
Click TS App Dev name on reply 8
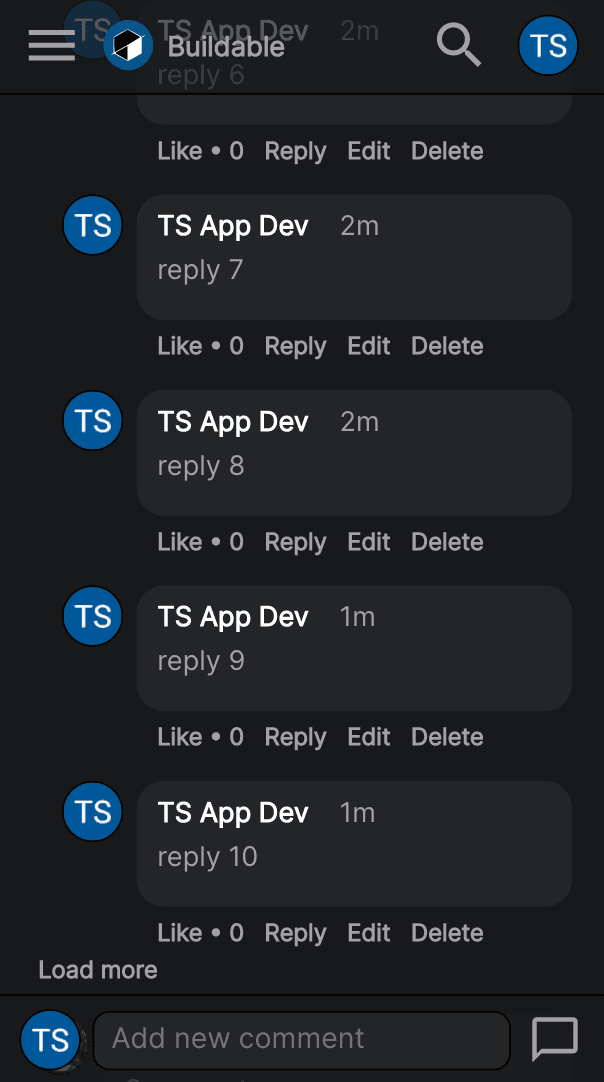[233, 422]
